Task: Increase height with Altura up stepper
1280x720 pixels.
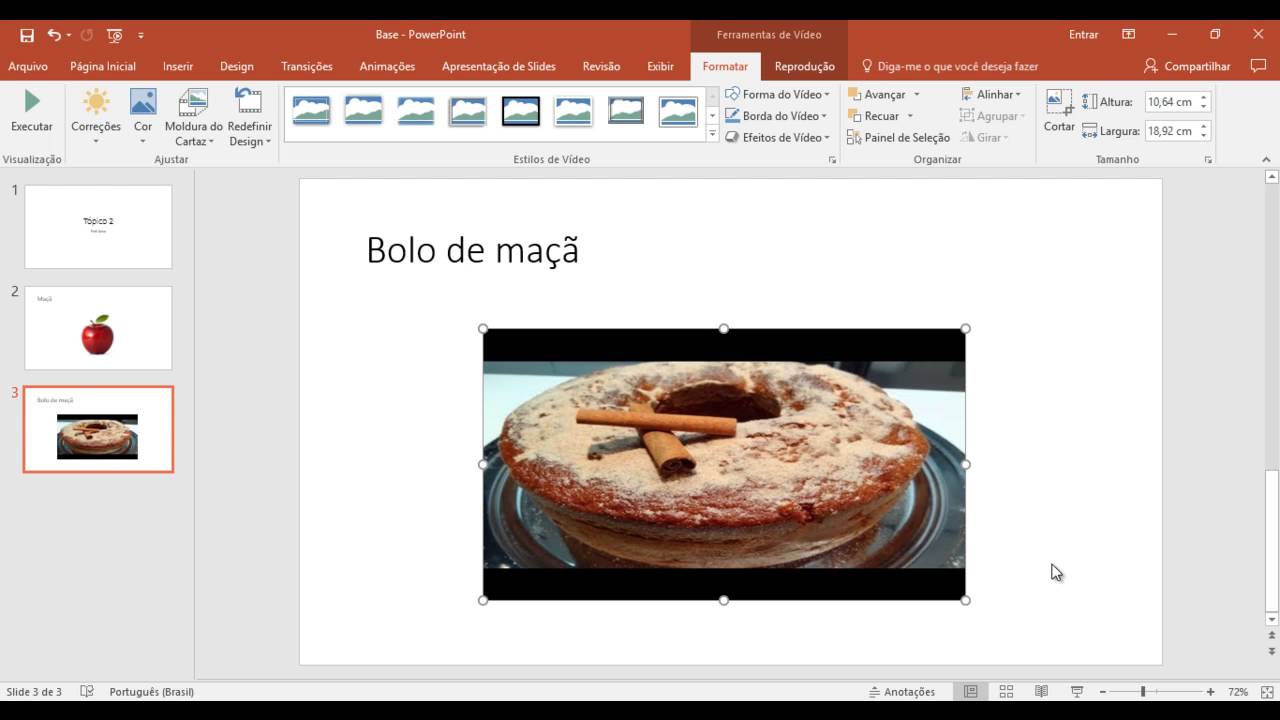Action: [x=1203, y=98]
